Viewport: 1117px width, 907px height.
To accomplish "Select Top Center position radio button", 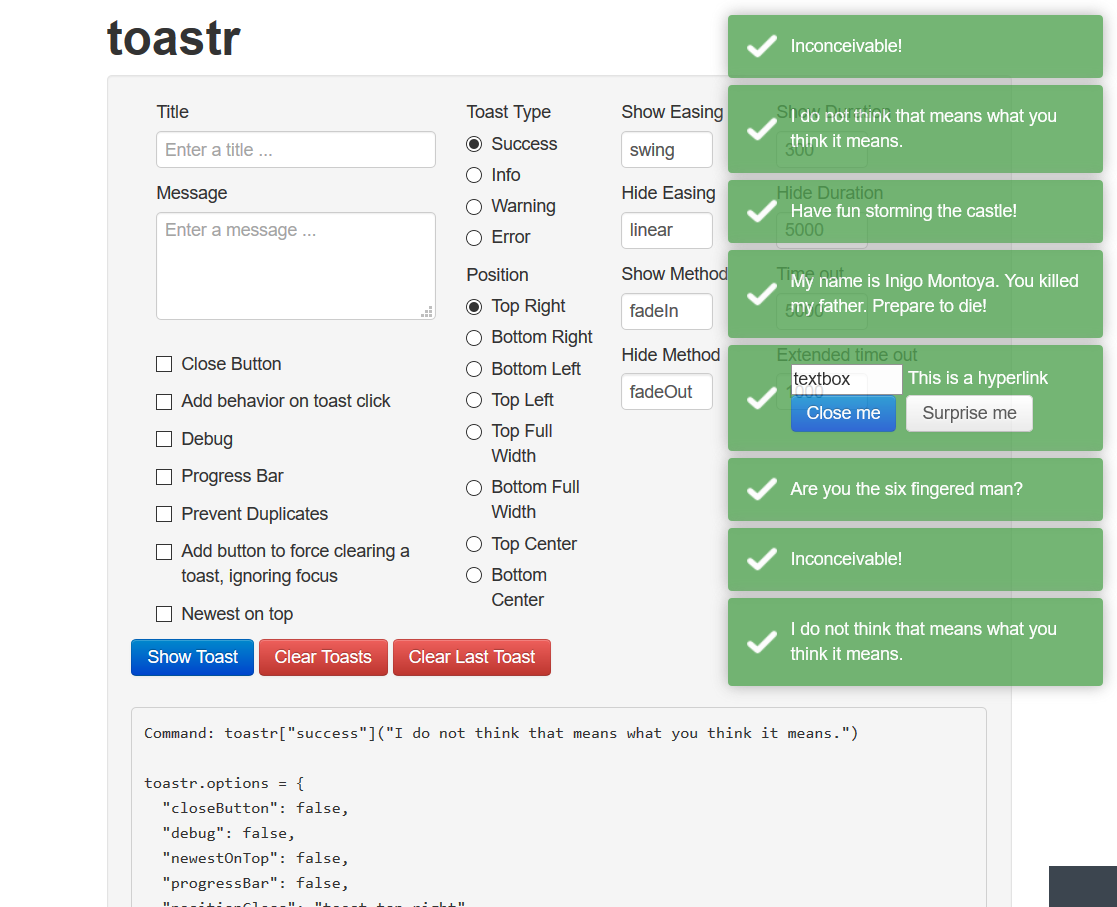I will tap(474, 544).
